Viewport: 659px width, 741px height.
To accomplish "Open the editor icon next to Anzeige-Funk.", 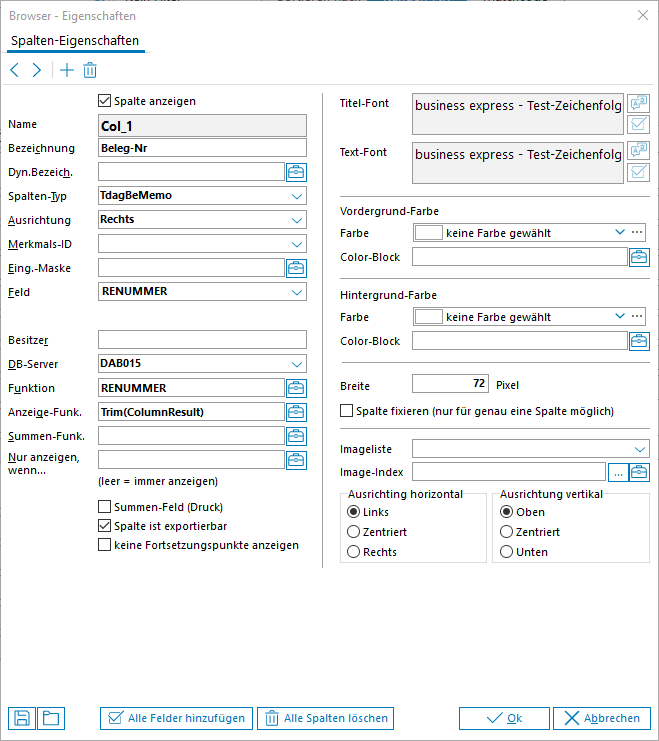I will 296,412.
